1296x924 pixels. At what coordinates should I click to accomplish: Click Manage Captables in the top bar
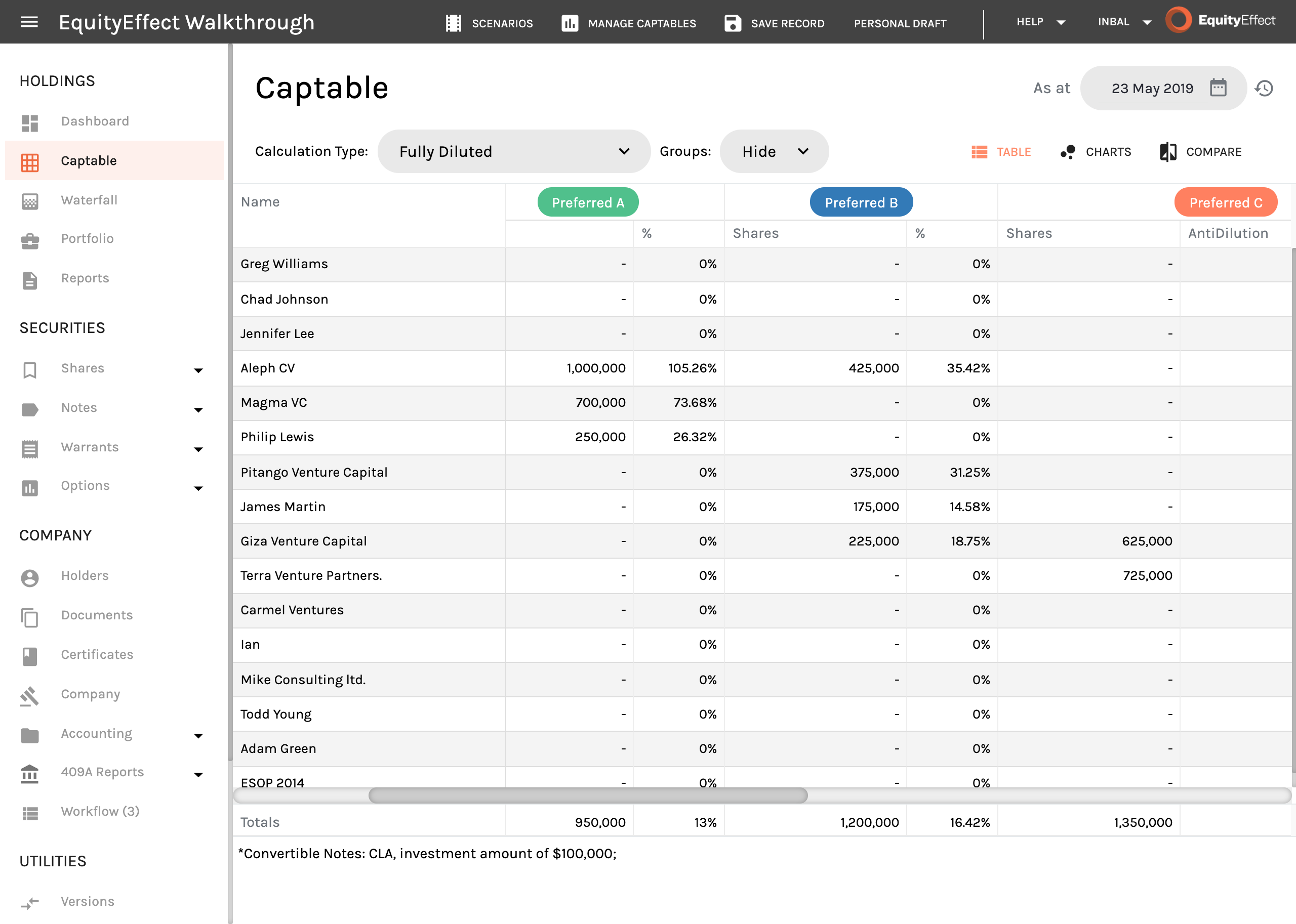click(641, 23)
